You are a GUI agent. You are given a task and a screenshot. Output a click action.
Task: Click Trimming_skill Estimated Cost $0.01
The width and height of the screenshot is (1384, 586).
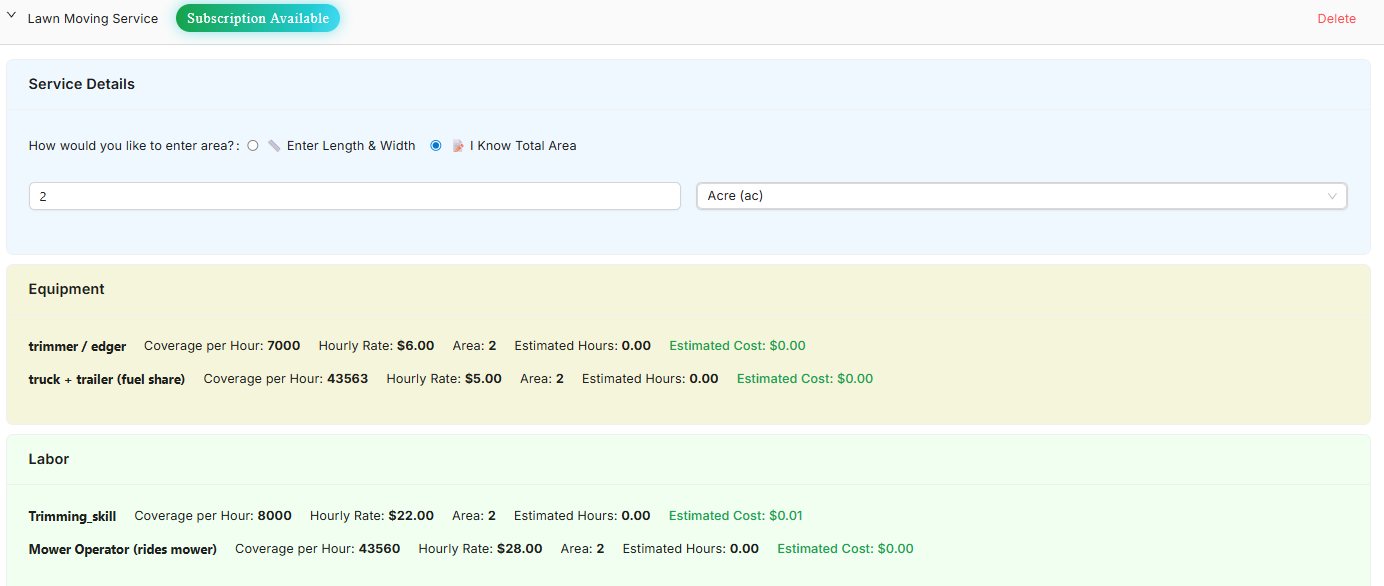tap(735, 516)
